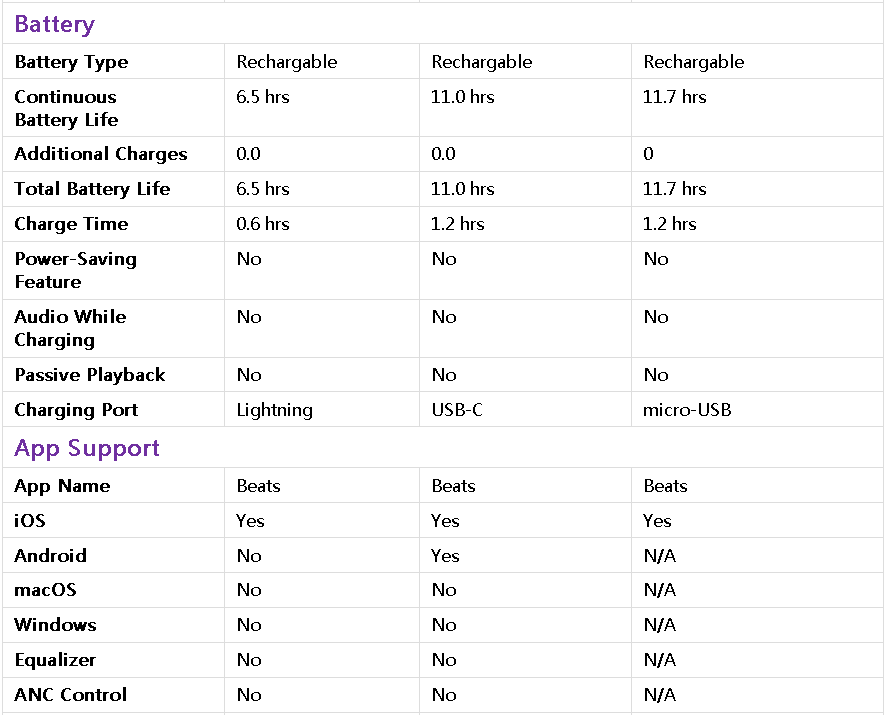This screenshot has height=715, width=887.
Task: Select the Additional Charges row label
Action: coord(101,154)
